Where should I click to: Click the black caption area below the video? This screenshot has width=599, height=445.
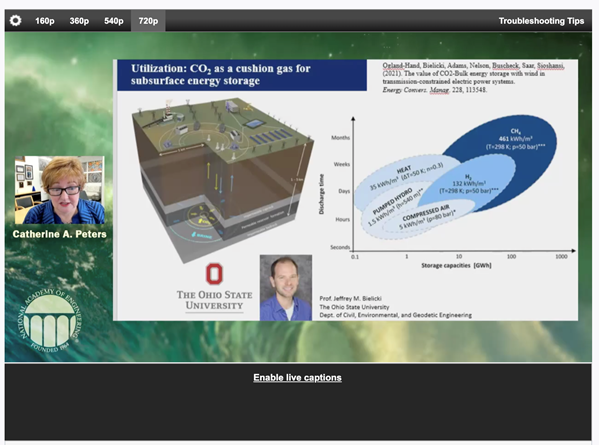click(x=298, y=402)
